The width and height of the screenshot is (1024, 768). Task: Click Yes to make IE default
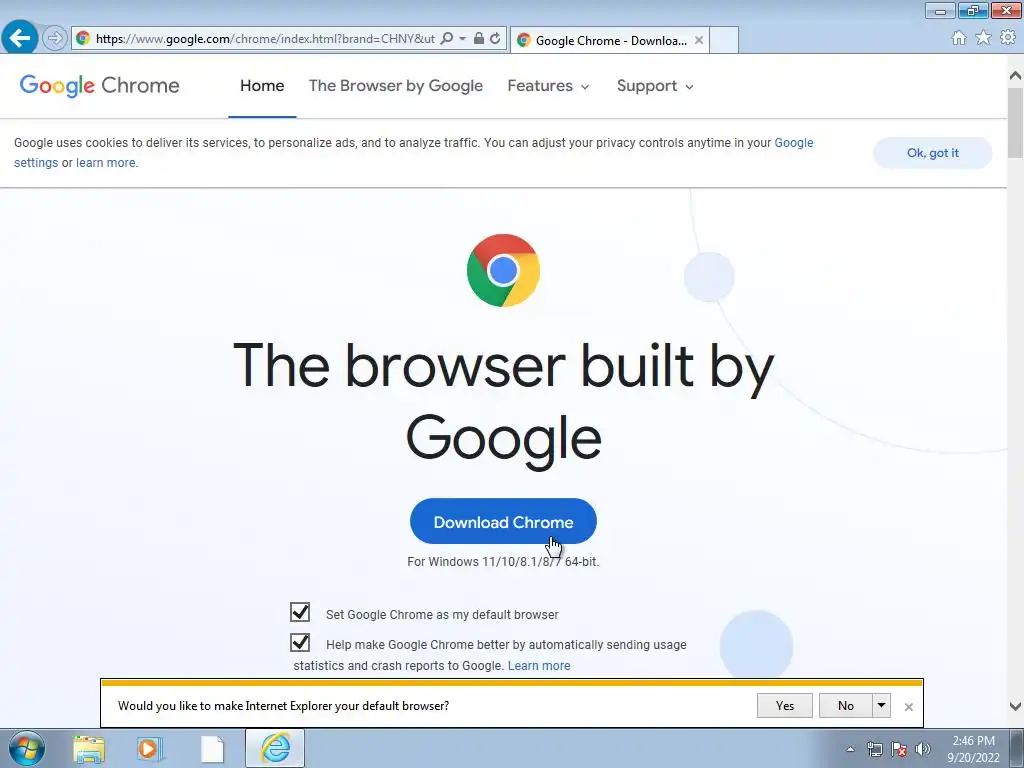tap(784, 705)
